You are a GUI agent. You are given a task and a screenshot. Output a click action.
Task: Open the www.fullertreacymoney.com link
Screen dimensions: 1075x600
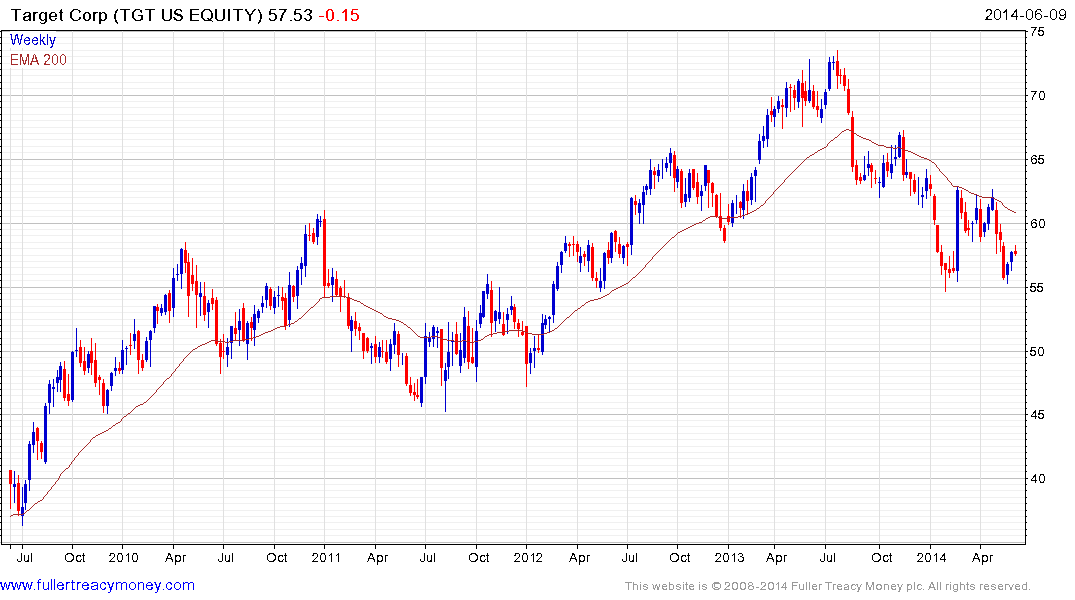tap(97, 585)
